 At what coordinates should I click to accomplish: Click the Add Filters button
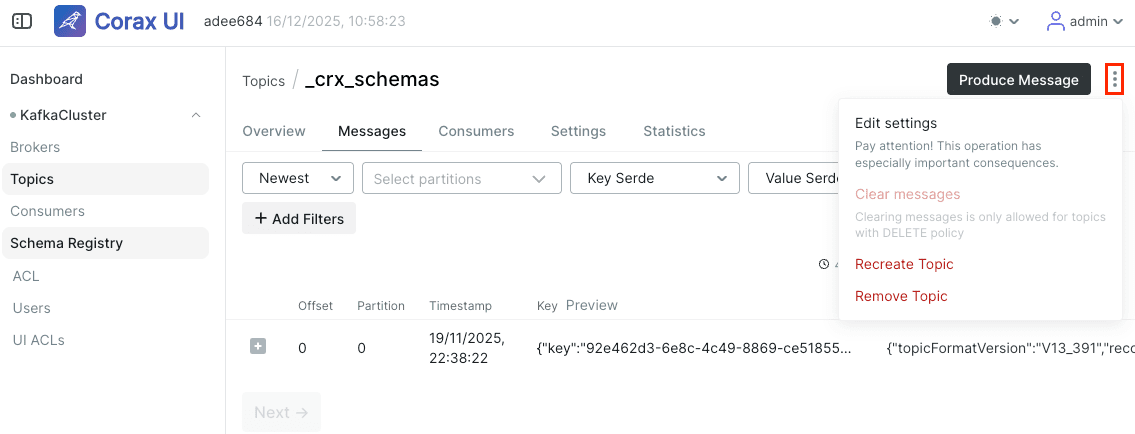pos(299,218)
